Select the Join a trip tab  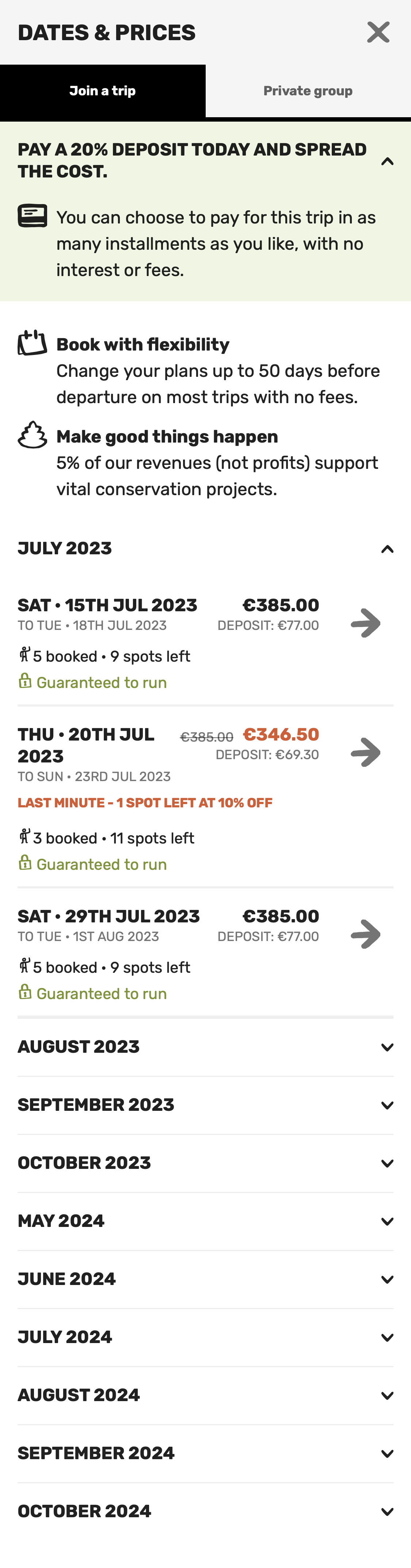pyautogui.click(x=102, y=91)
